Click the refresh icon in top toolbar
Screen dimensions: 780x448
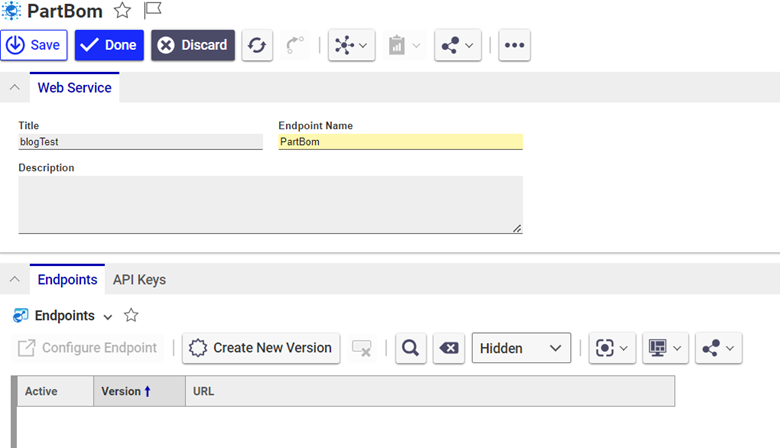(257, 45)
